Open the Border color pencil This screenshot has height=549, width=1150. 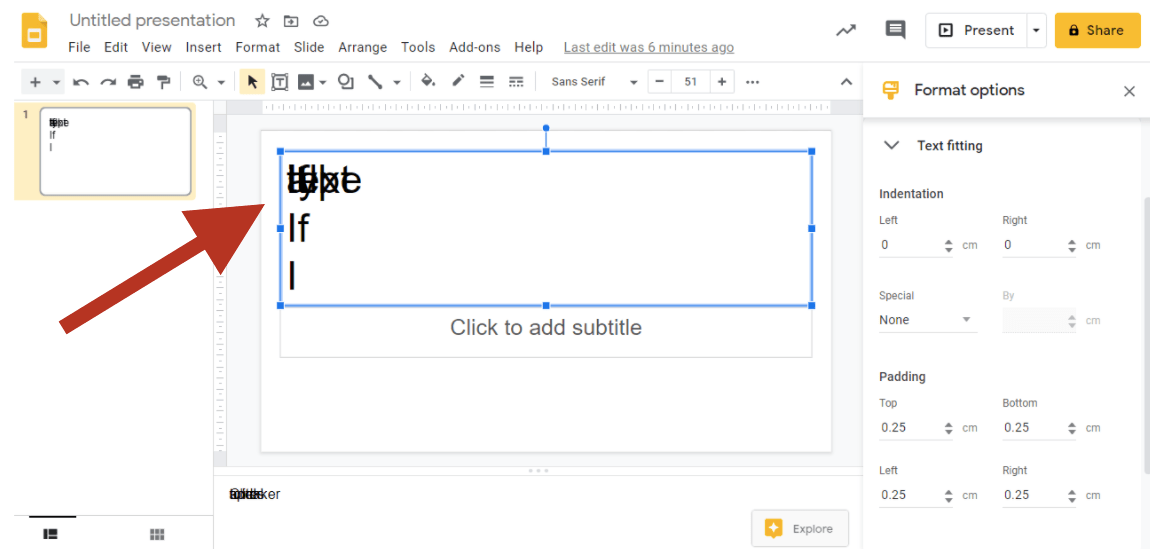click(458, 82)
